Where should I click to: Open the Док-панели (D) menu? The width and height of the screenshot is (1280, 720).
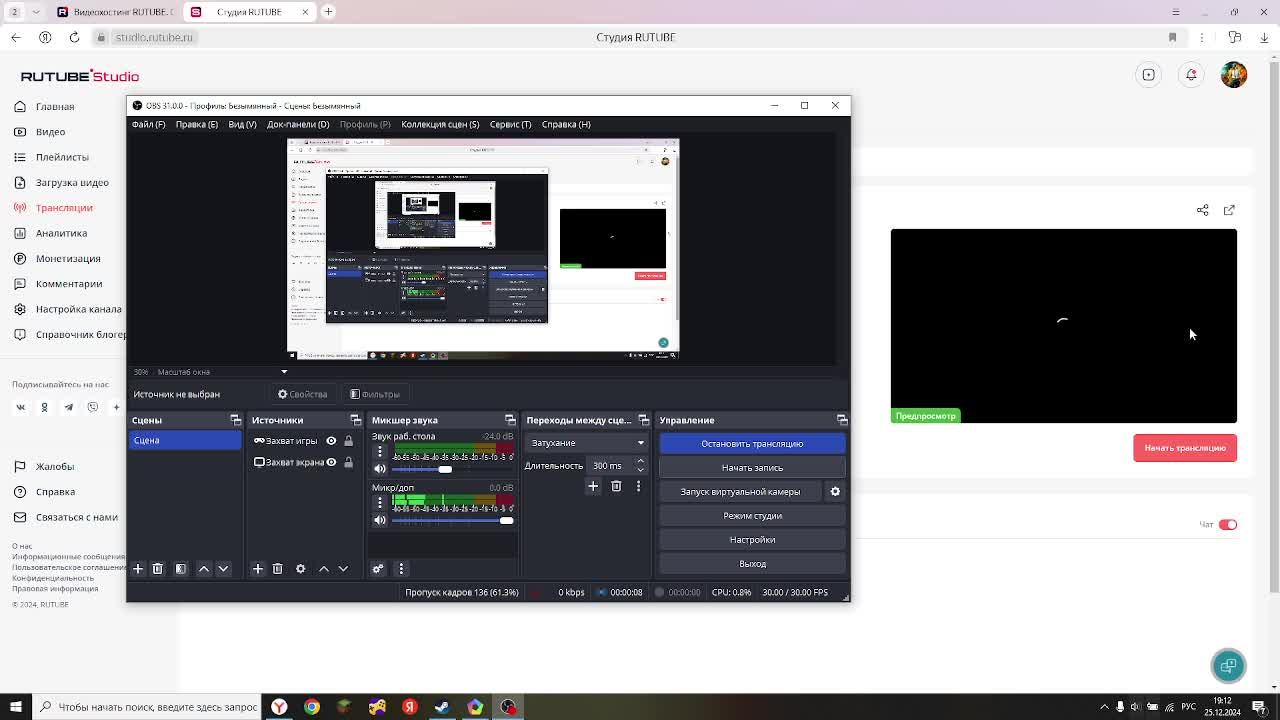click(298, 124)
